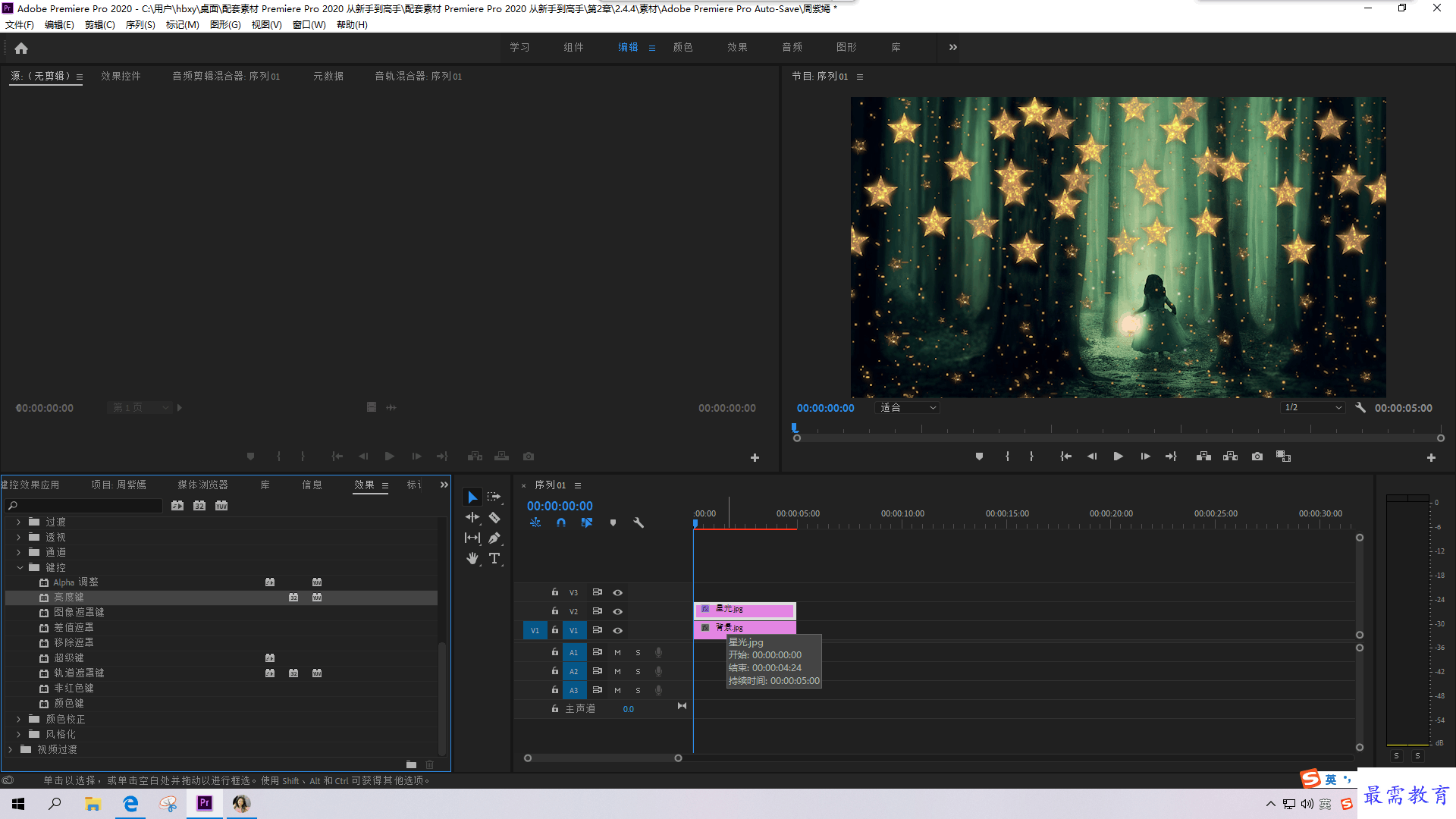
Task: Switch to 项目: 周紫嫣 tab
Action: coord(119,485)
